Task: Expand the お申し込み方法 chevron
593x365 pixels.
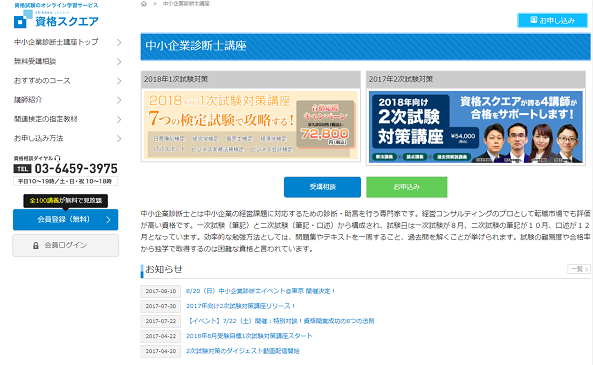Action: tap(119, 139)
